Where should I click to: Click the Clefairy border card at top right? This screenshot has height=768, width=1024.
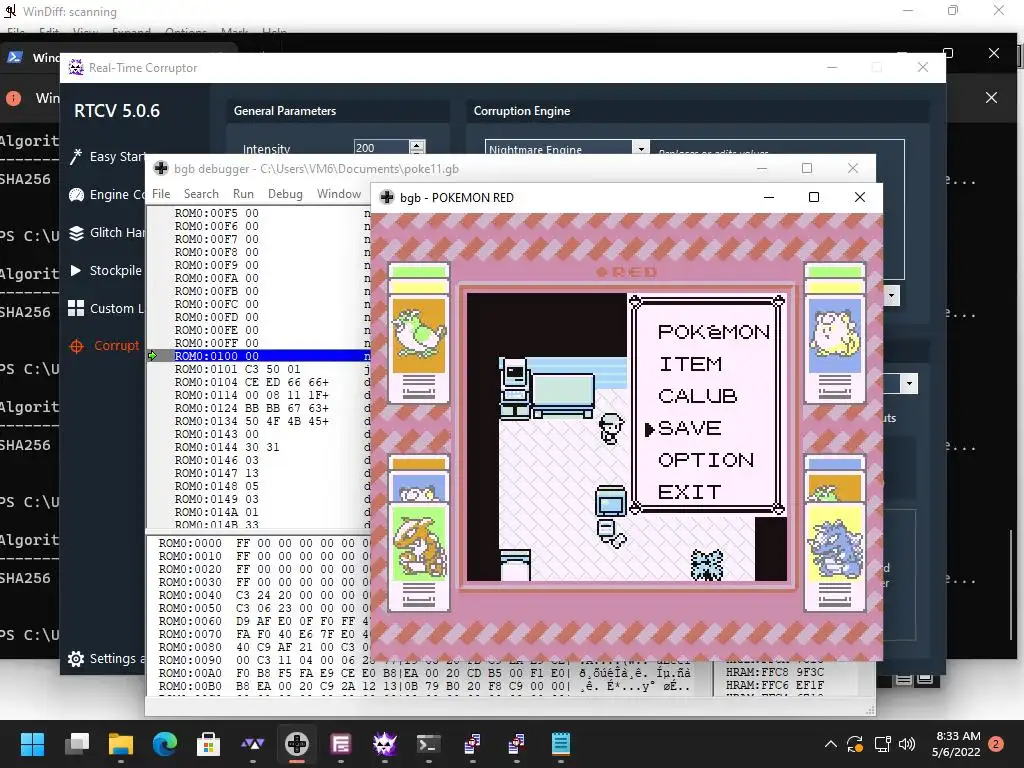click(835, 333)
